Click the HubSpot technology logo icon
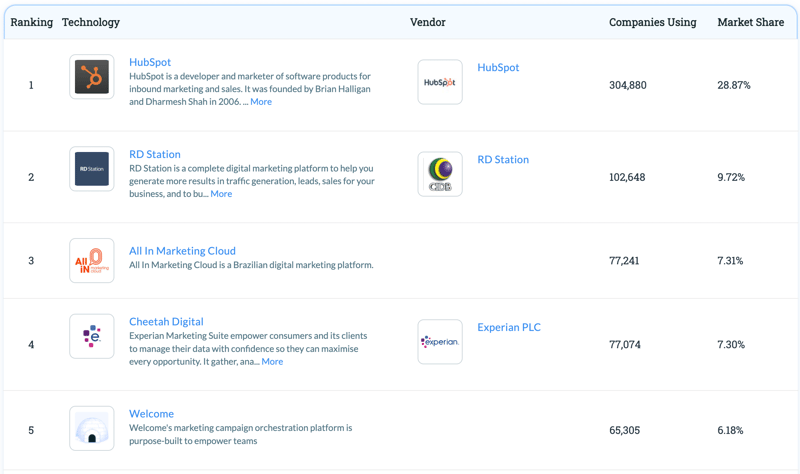 tap(92, 77)
